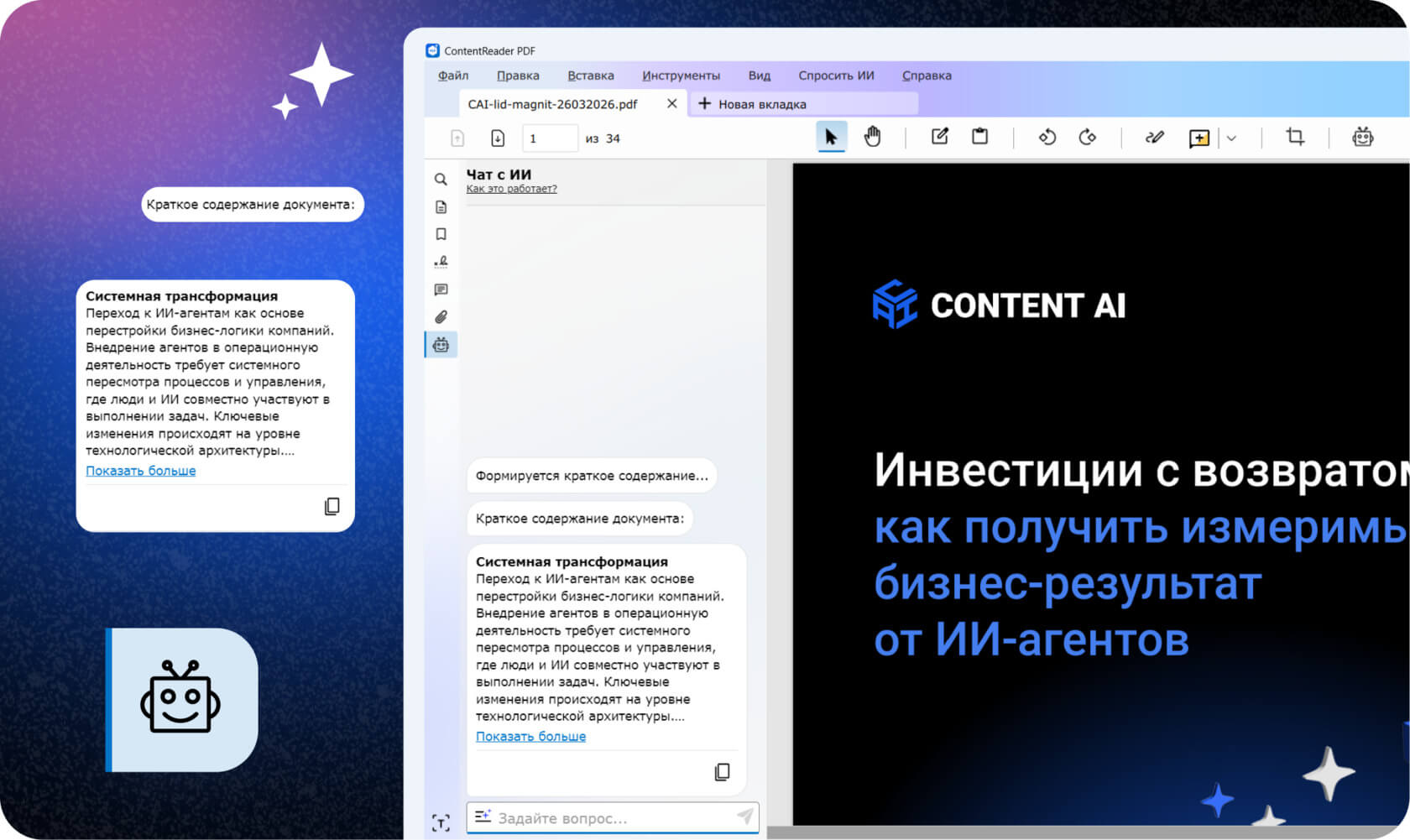Click the text recognition icon at sidebar bottom
The image size is (1410, 840).
(x=441, y=823)
